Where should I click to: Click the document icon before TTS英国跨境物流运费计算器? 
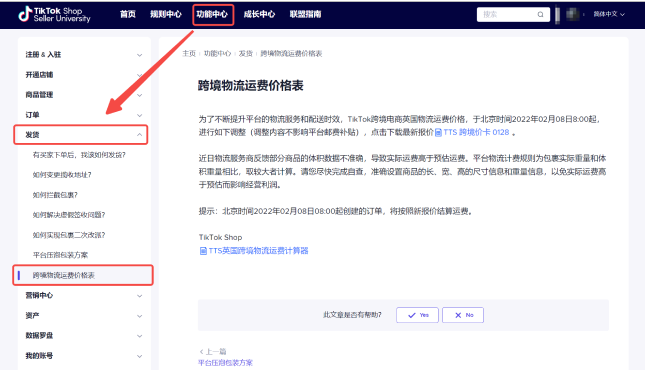pyautogui.click(x=203, y=251)
